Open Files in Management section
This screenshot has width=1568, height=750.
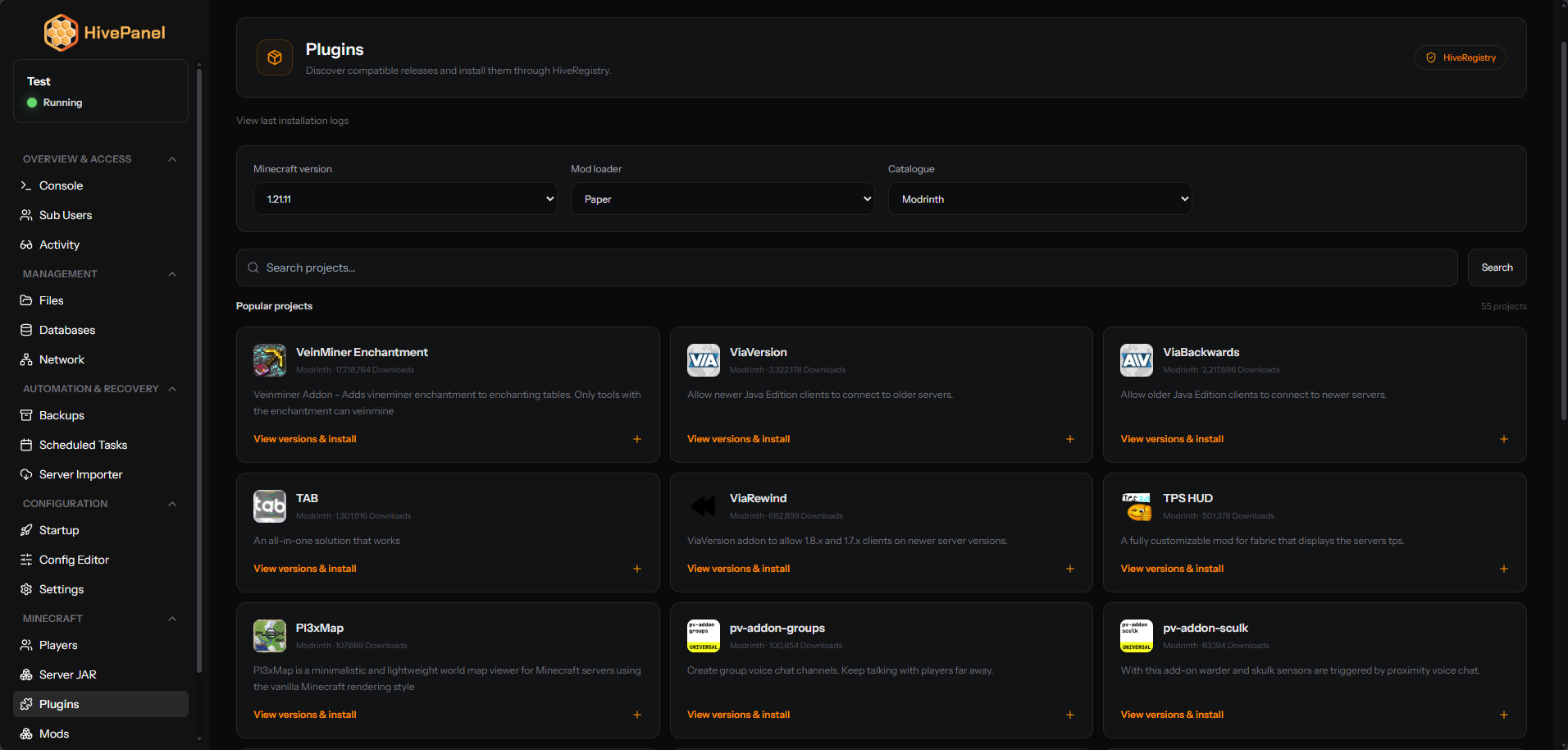point(101,300)
